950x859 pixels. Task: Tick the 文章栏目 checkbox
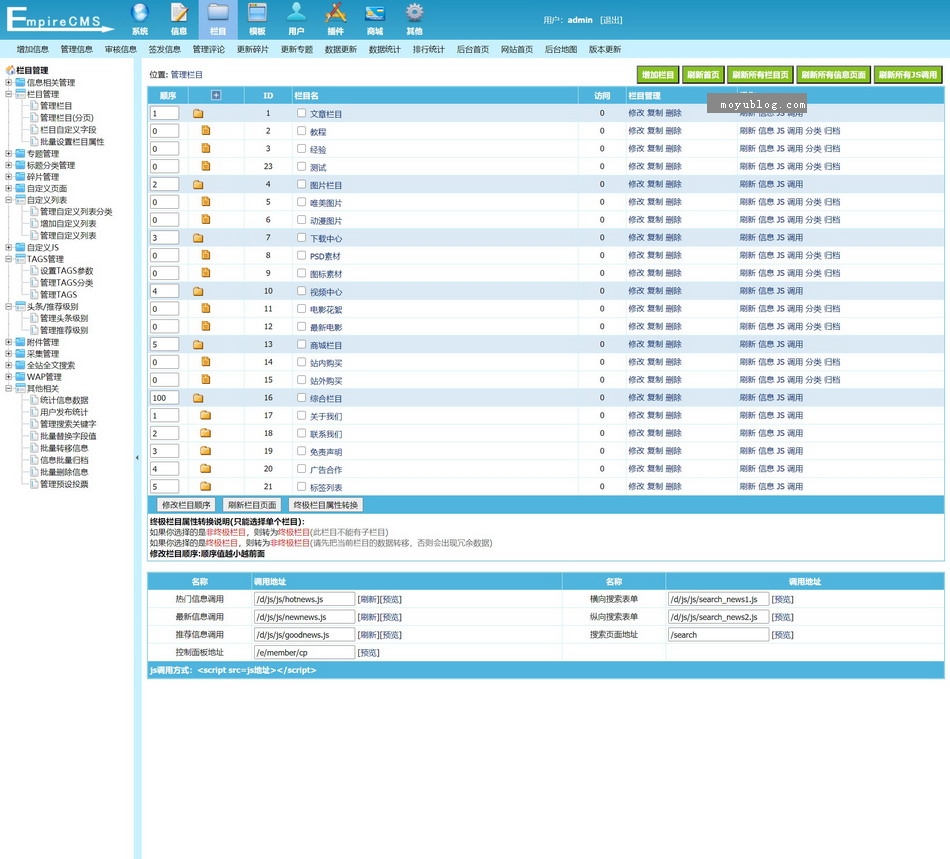302,113
